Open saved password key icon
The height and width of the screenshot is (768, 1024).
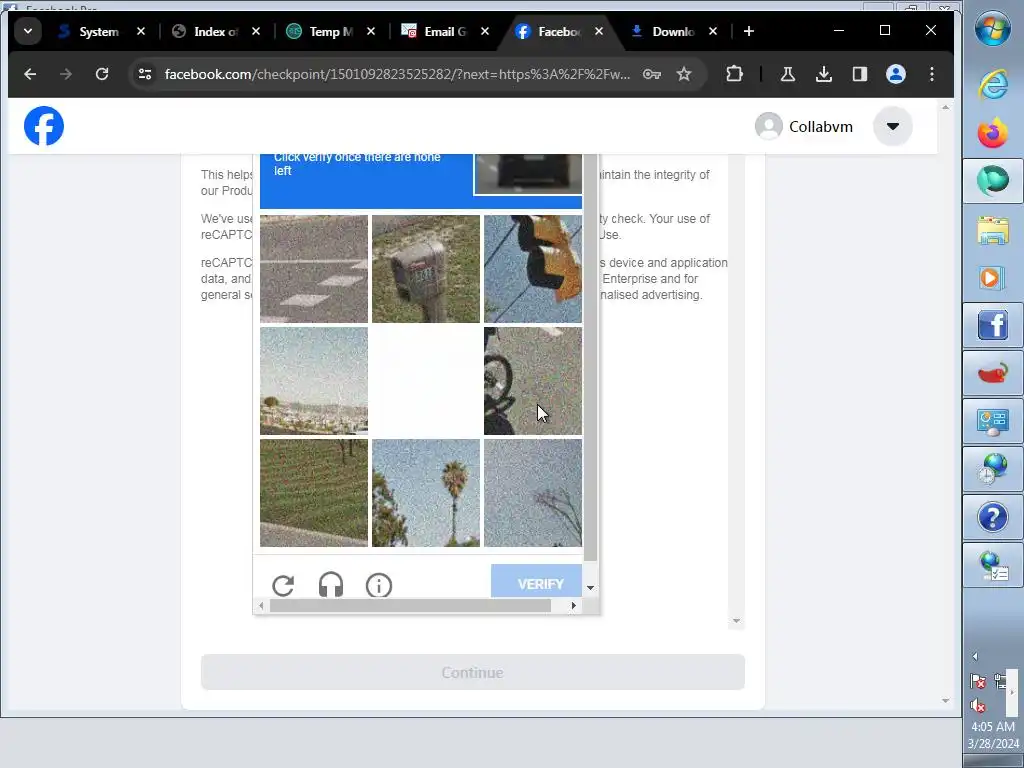point(652,74)
